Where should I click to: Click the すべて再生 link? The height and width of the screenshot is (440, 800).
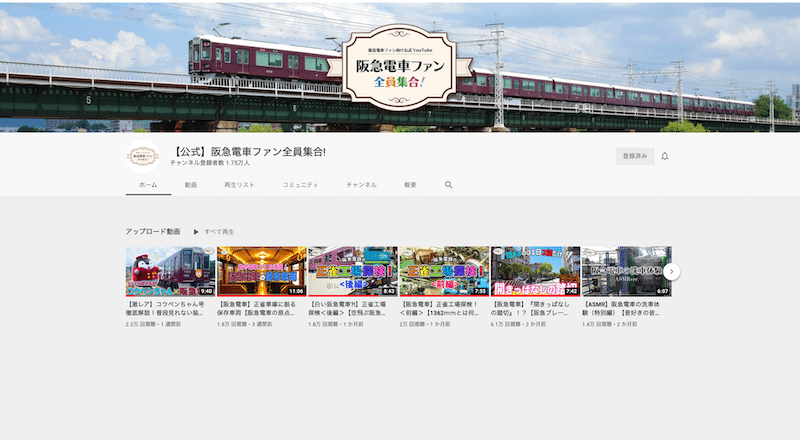click(x=219, y=231)
